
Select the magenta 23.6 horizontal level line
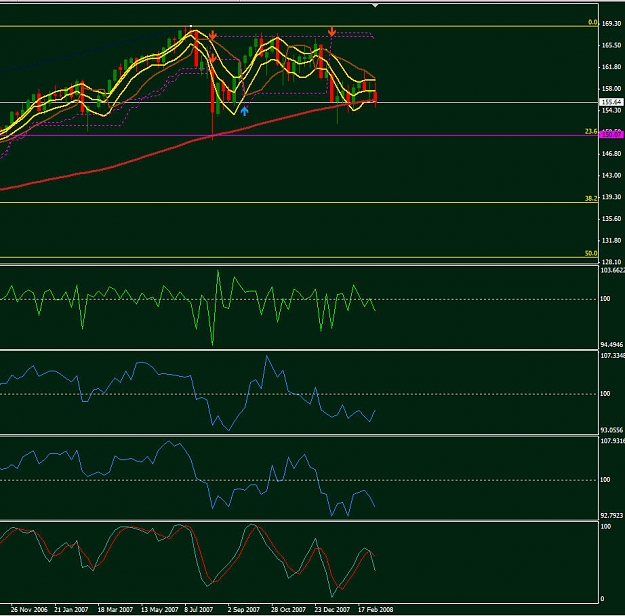tap(299, 135)
